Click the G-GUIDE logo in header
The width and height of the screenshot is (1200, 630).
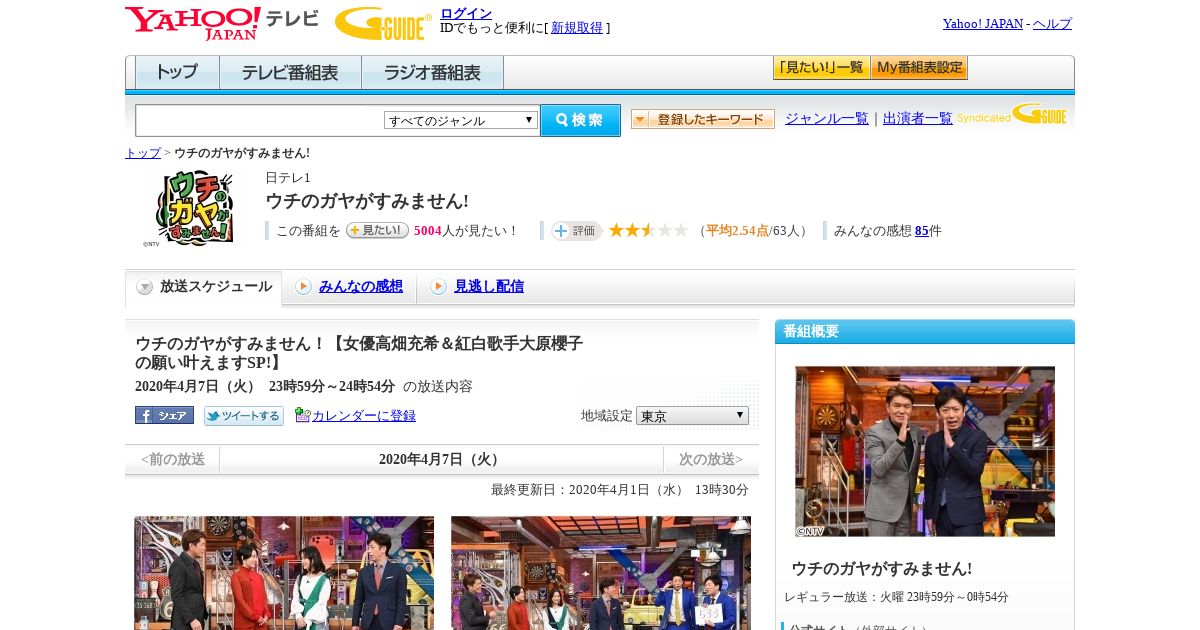coord(383,24)
